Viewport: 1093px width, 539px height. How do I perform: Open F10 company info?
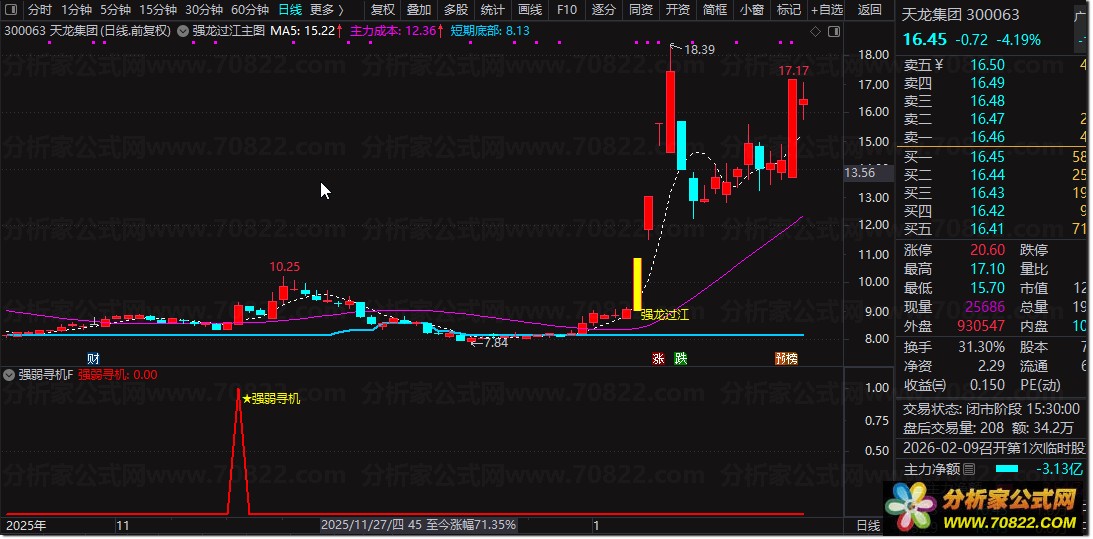567,10
